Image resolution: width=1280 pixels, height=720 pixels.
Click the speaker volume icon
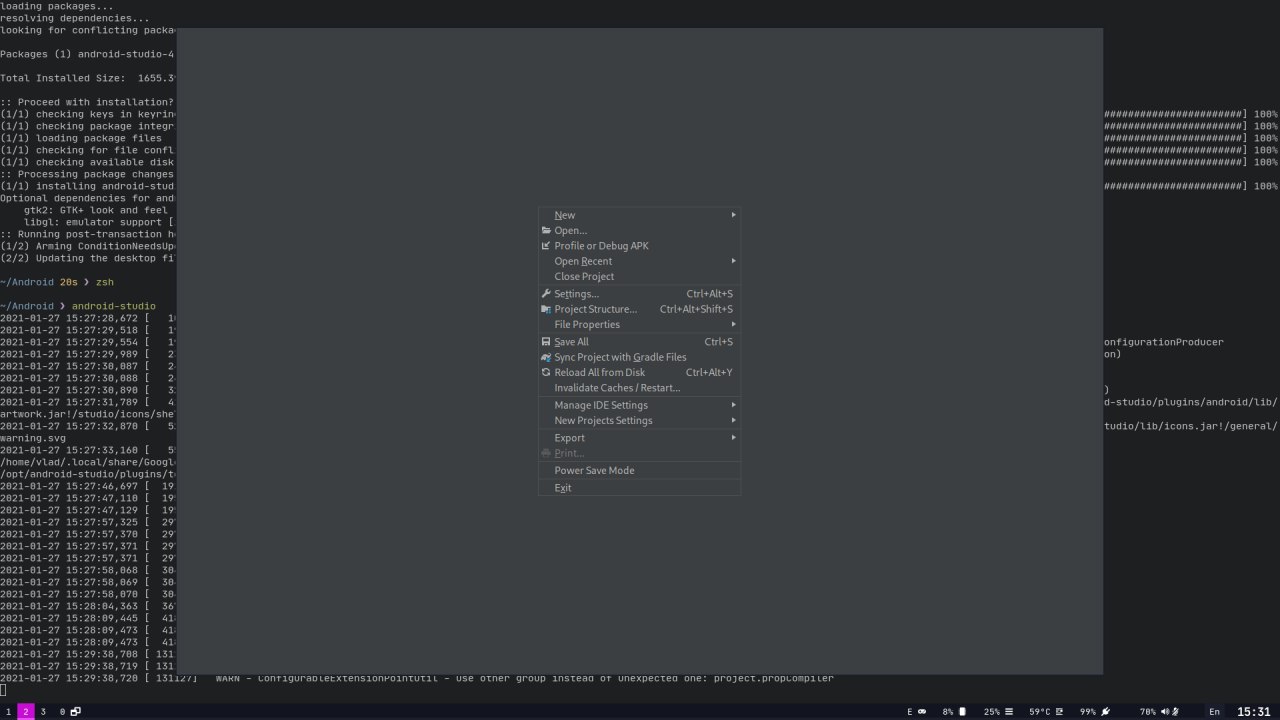click(x=1165, y=712)
